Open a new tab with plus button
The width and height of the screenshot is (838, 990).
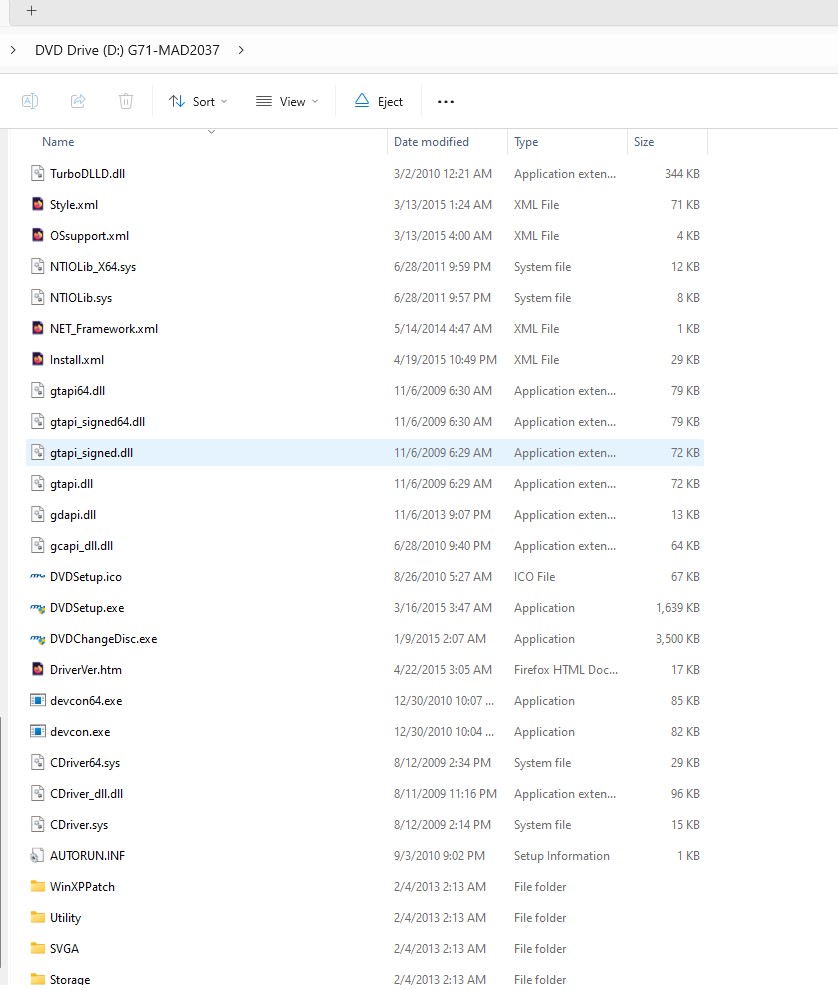pos(32,10)
